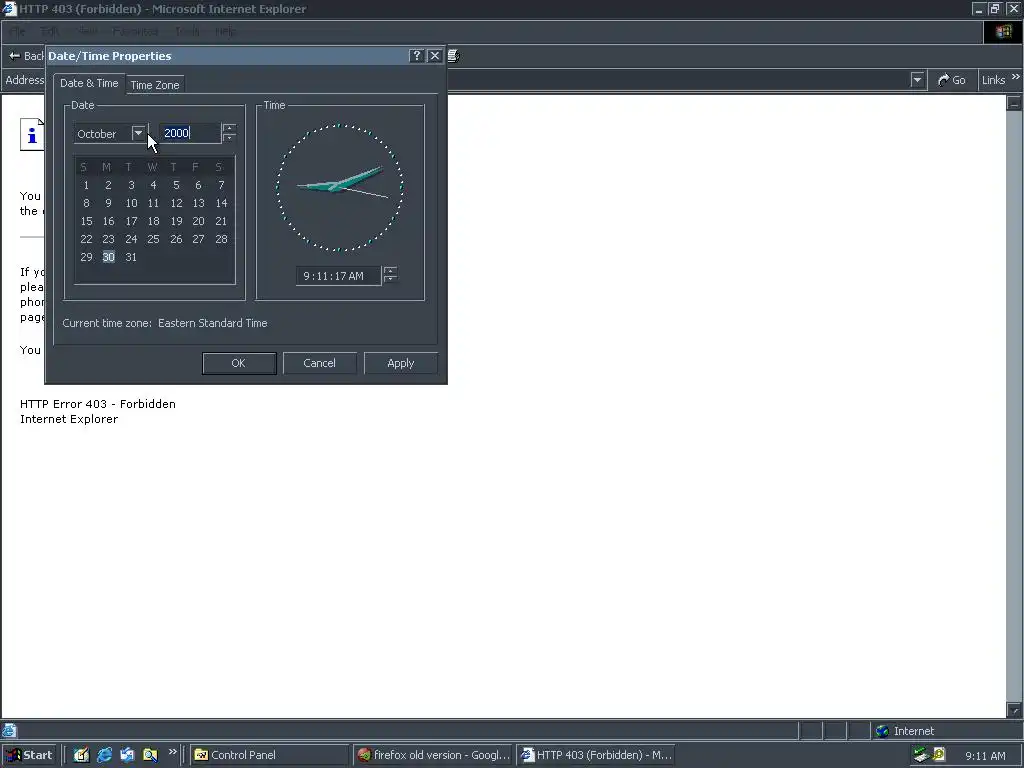Screen dimensions: 1024x768
Task: Switch to Control Panel in the taskbar
Action: (x=269, y=755)
